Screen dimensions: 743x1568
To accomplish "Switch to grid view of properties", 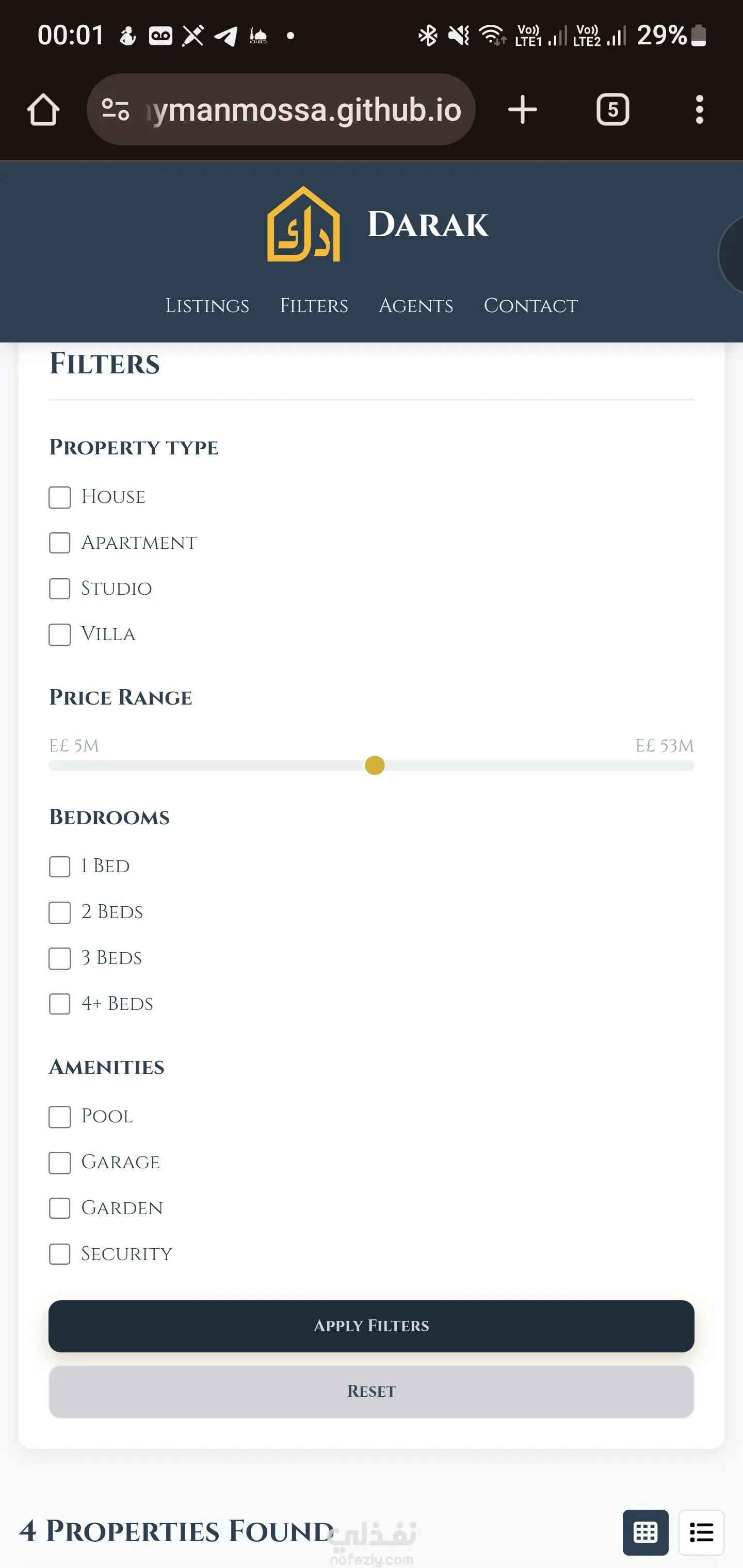I will click(x=645, y=1531).
